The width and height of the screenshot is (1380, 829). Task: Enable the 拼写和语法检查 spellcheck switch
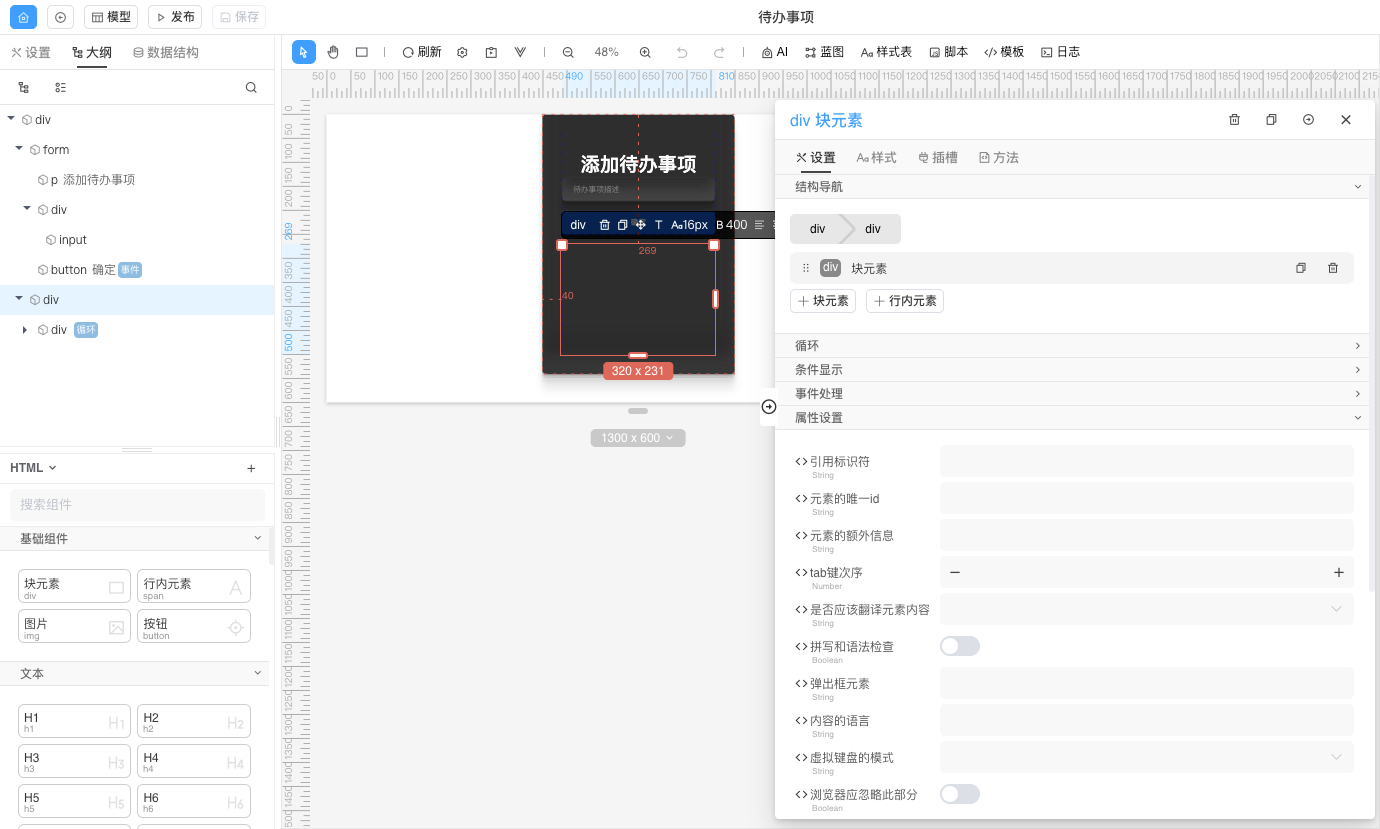click(959, 645)
